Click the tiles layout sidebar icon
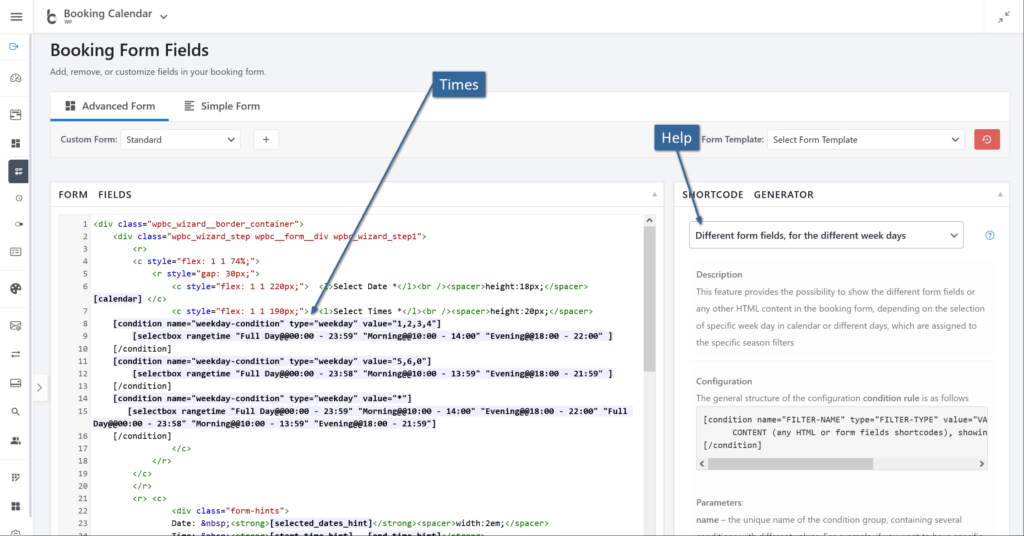Viewport: 1024px width, 536px height. tap(16, 143)
